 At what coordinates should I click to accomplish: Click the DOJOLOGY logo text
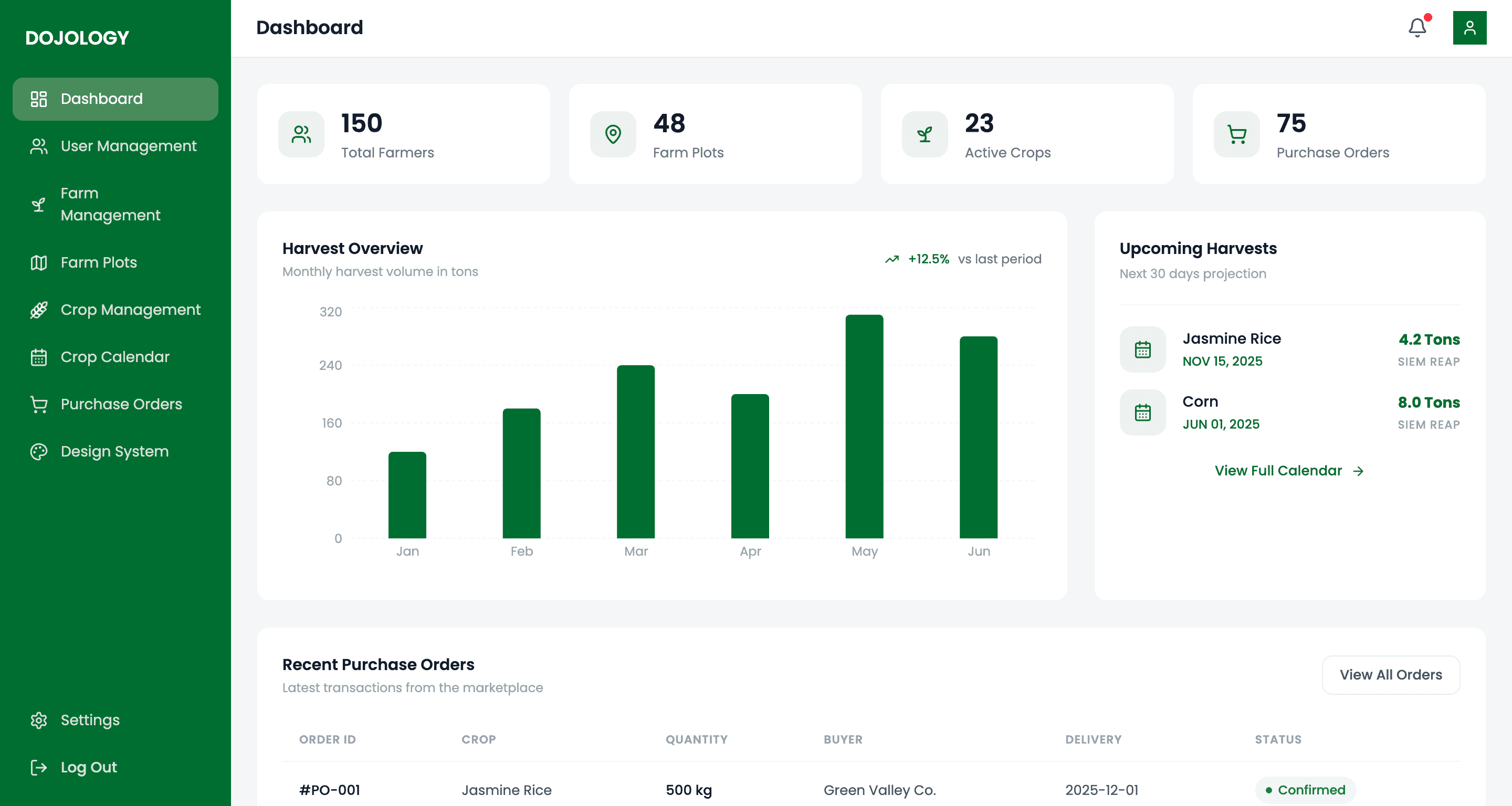click(77, 38)
